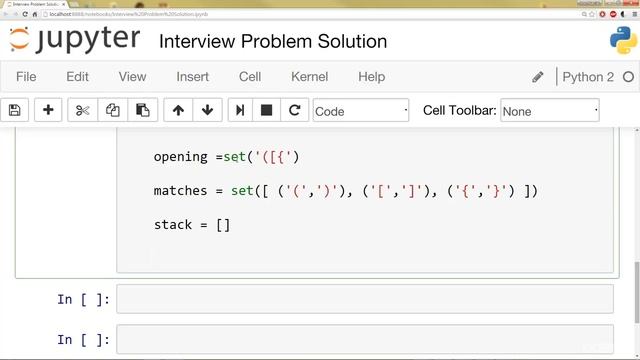The image size is (640, 360).
Task: Open the File menu
Action: coord(26,77)
